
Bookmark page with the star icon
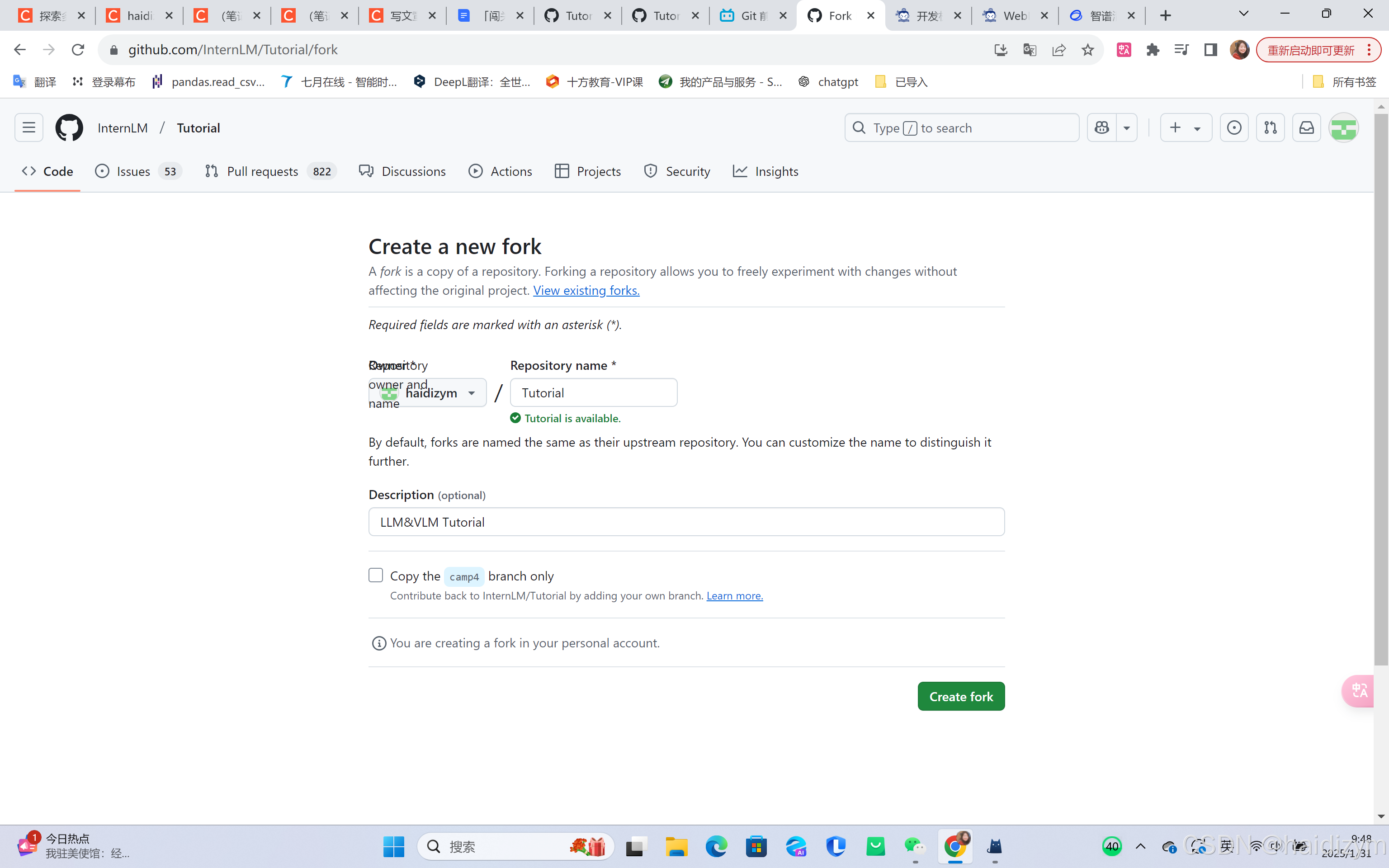click(x=1088, y=50)
